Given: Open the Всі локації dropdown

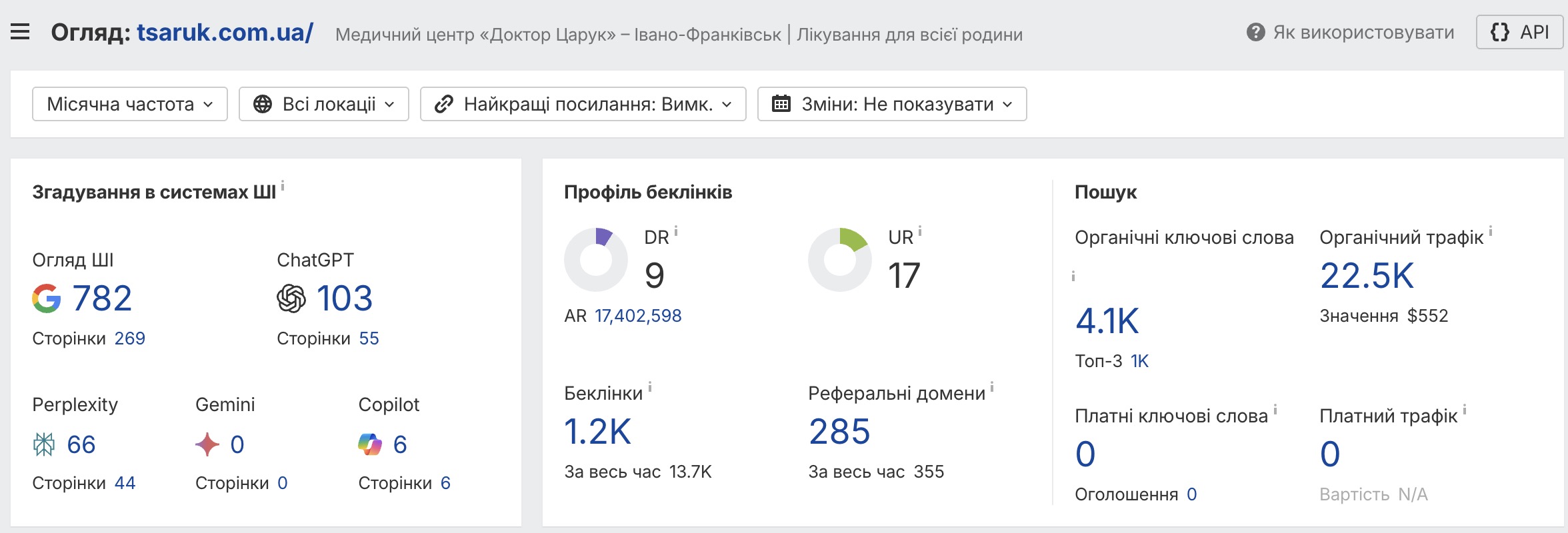Looking at the screenshot, I should pos(324,104).
